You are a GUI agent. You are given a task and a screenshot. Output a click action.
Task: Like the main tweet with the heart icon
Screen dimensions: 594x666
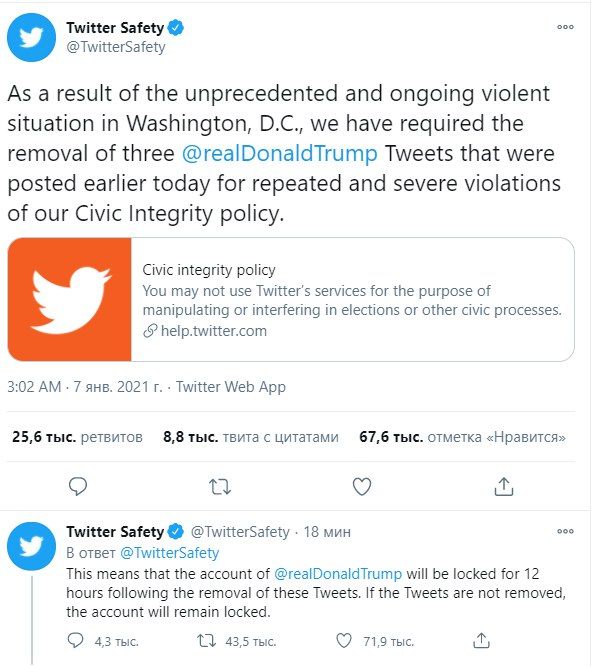[x=362, y=487]
